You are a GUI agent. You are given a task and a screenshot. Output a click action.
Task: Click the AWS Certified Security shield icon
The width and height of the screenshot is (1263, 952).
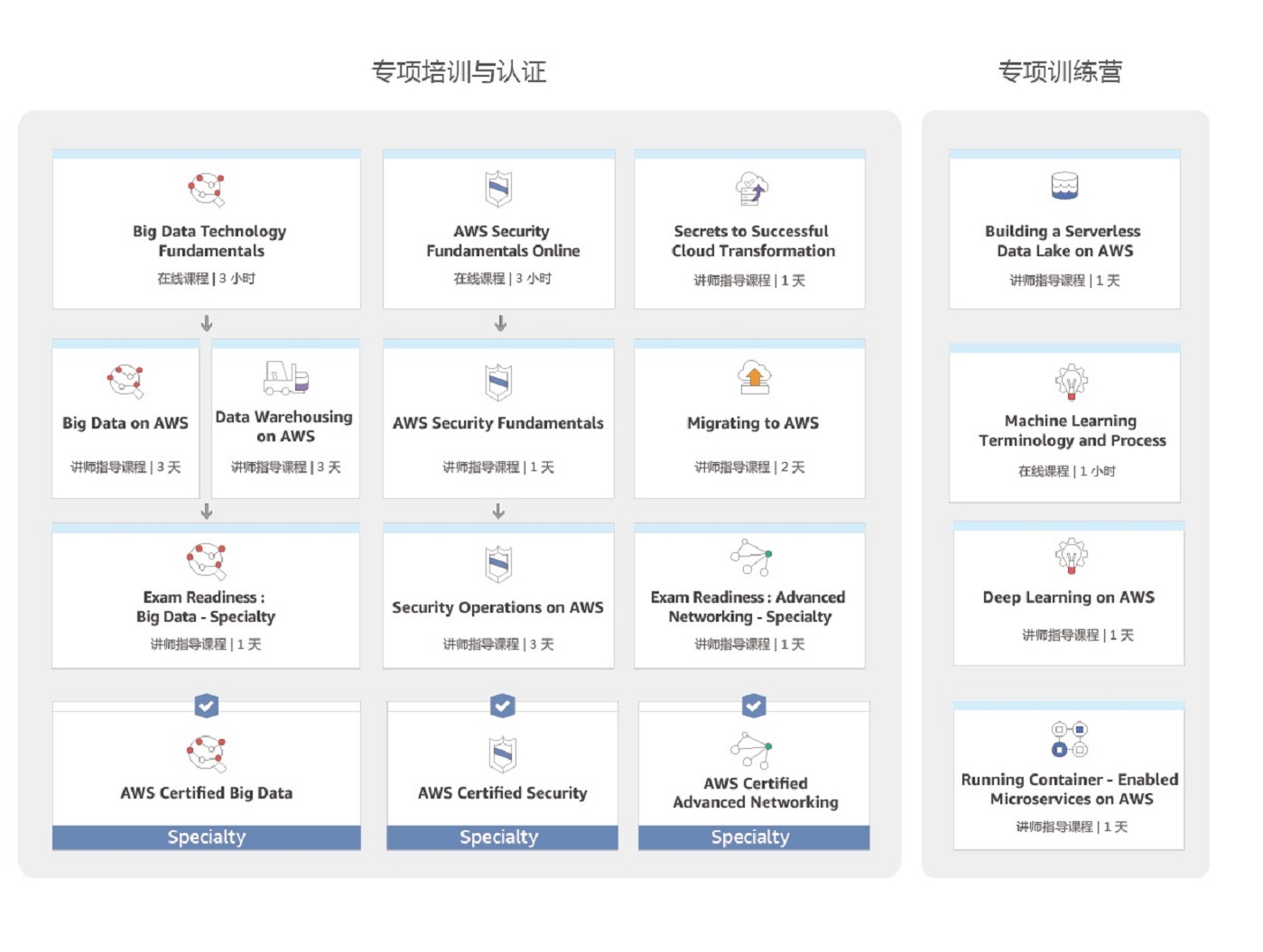tap(503, 754)
